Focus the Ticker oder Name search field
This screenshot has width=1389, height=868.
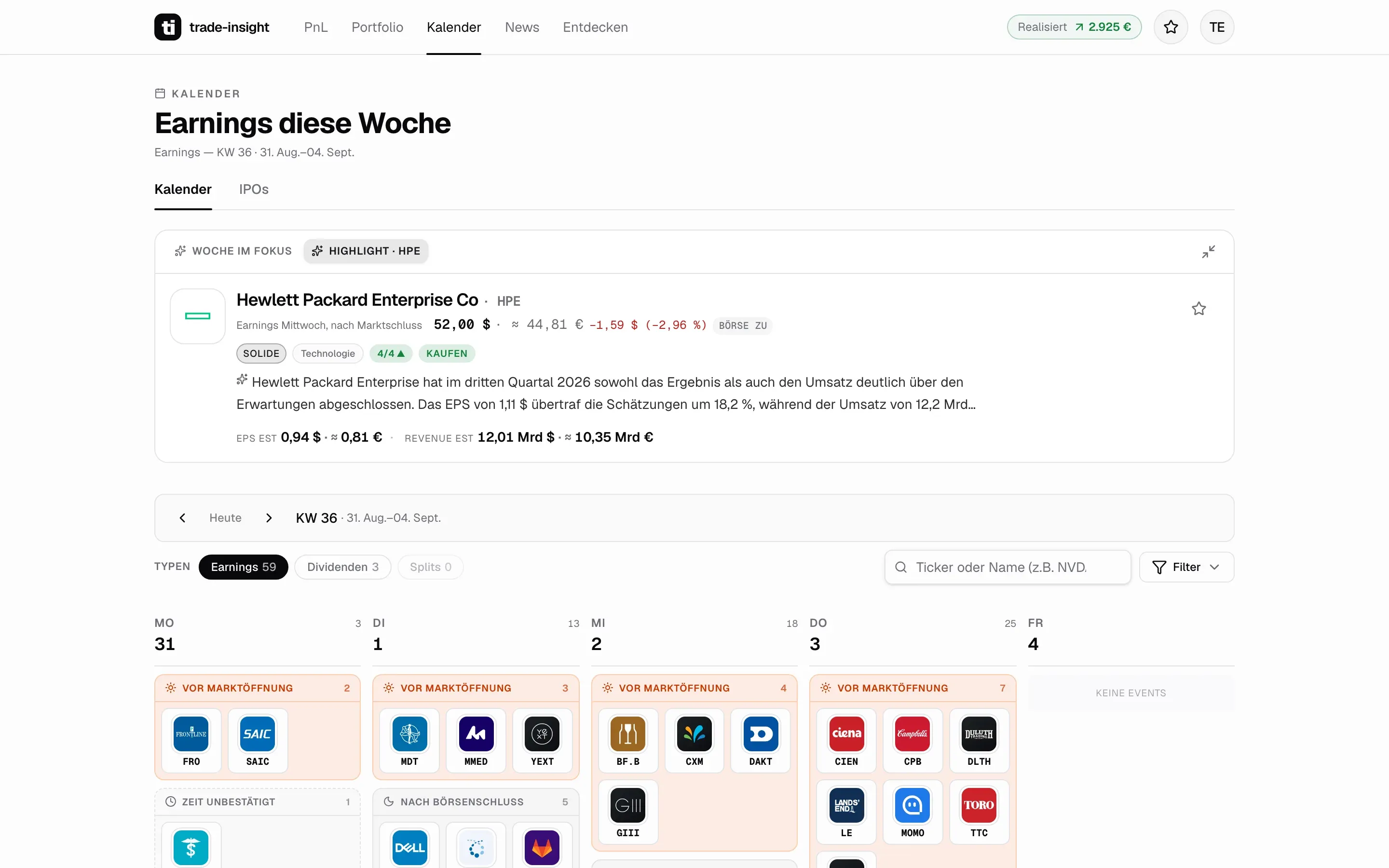(x=1008, y=567)
